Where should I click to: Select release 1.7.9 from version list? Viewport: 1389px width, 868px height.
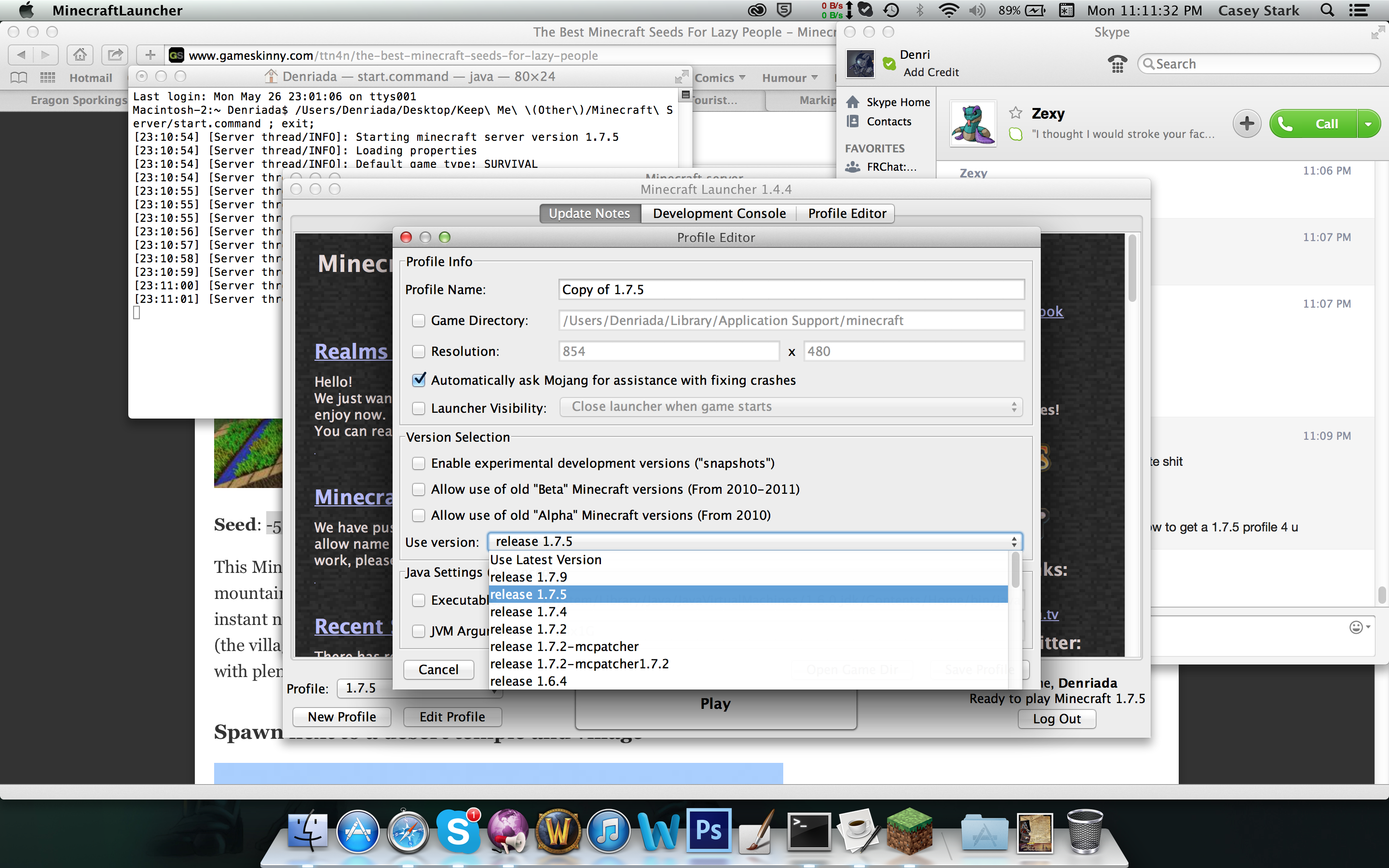[x=529, y=577]
